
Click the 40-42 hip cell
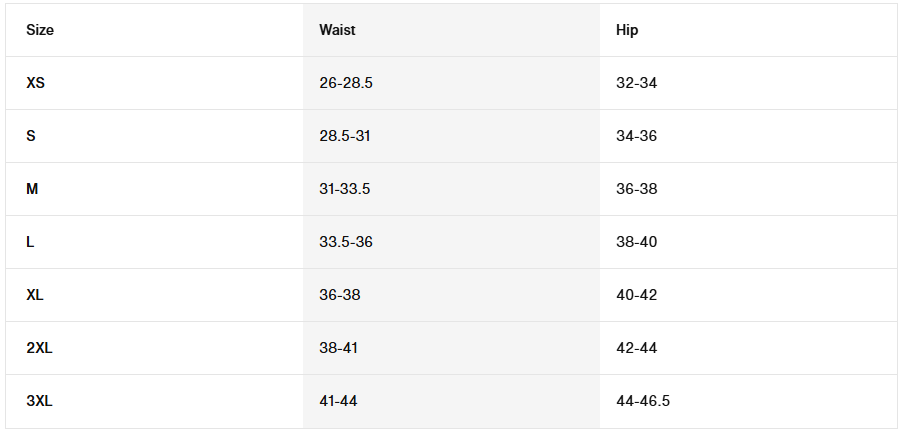[637, 295]
